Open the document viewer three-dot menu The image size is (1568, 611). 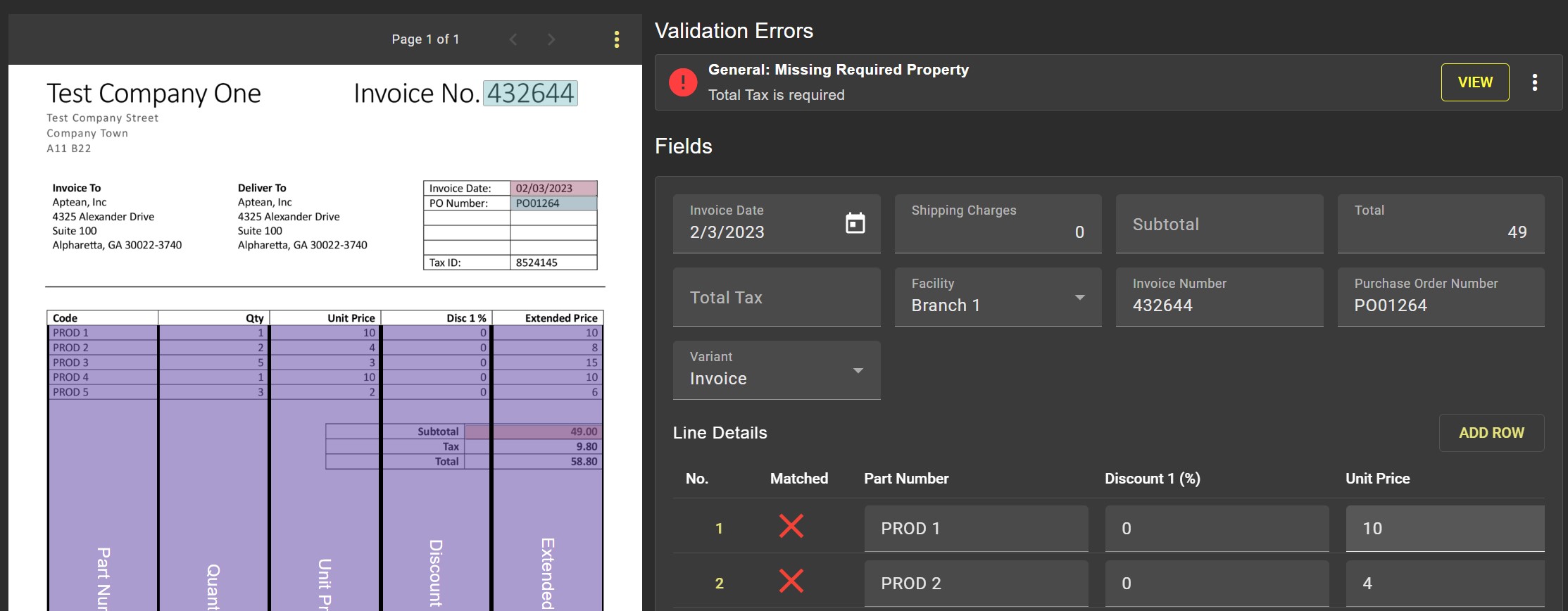[x=617, y=39]
